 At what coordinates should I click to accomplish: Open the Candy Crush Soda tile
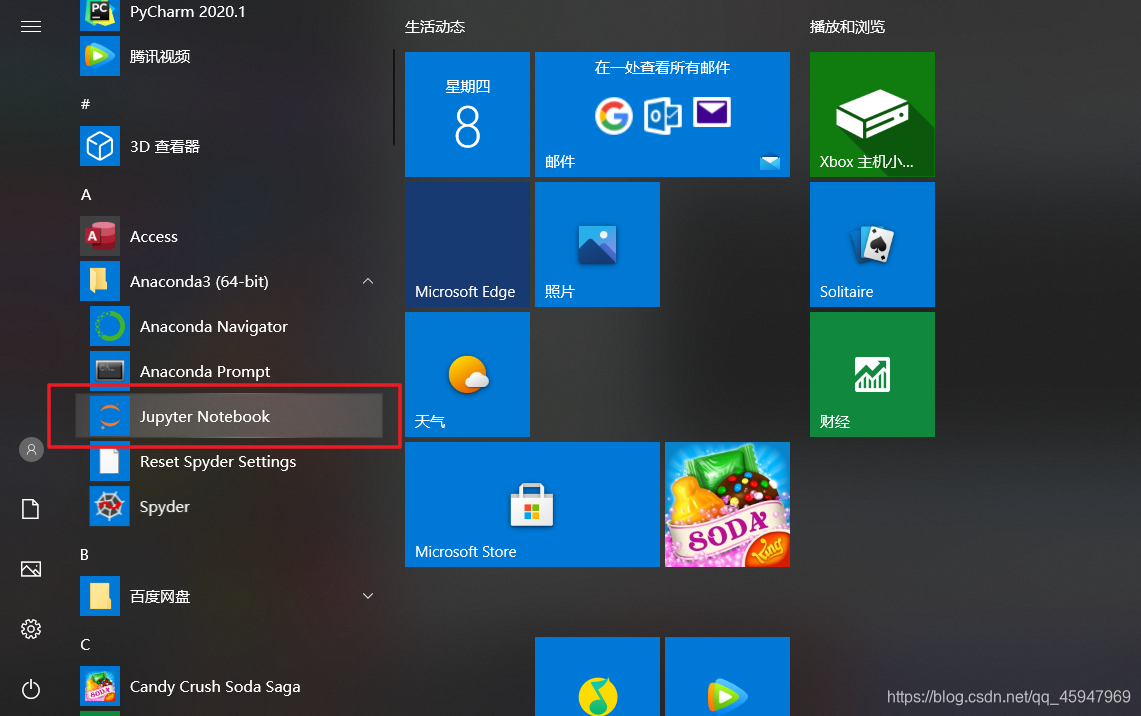pos(727,504)
